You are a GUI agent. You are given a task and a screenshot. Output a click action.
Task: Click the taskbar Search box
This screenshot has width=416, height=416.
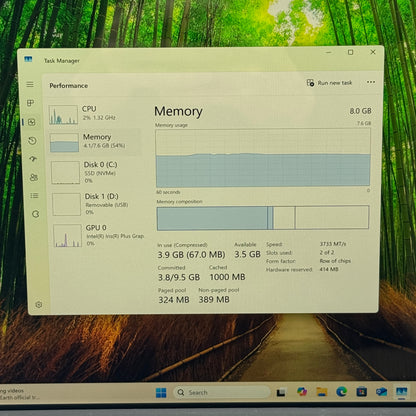coord(222,392)
